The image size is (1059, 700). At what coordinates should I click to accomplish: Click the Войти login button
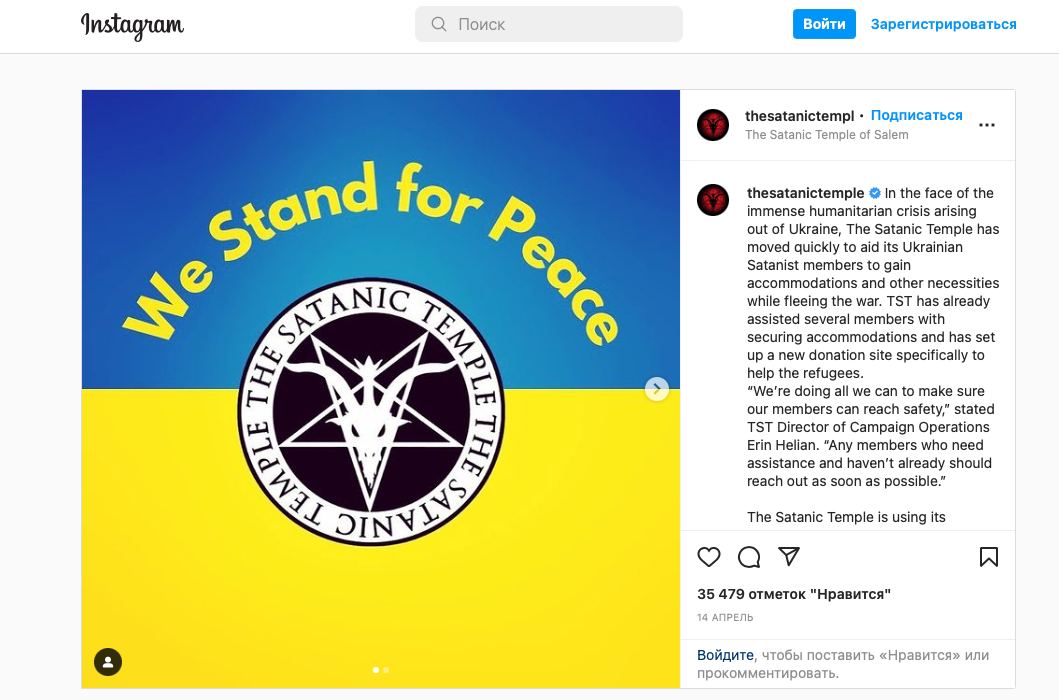pyautogui.click(x=824, y=24)
